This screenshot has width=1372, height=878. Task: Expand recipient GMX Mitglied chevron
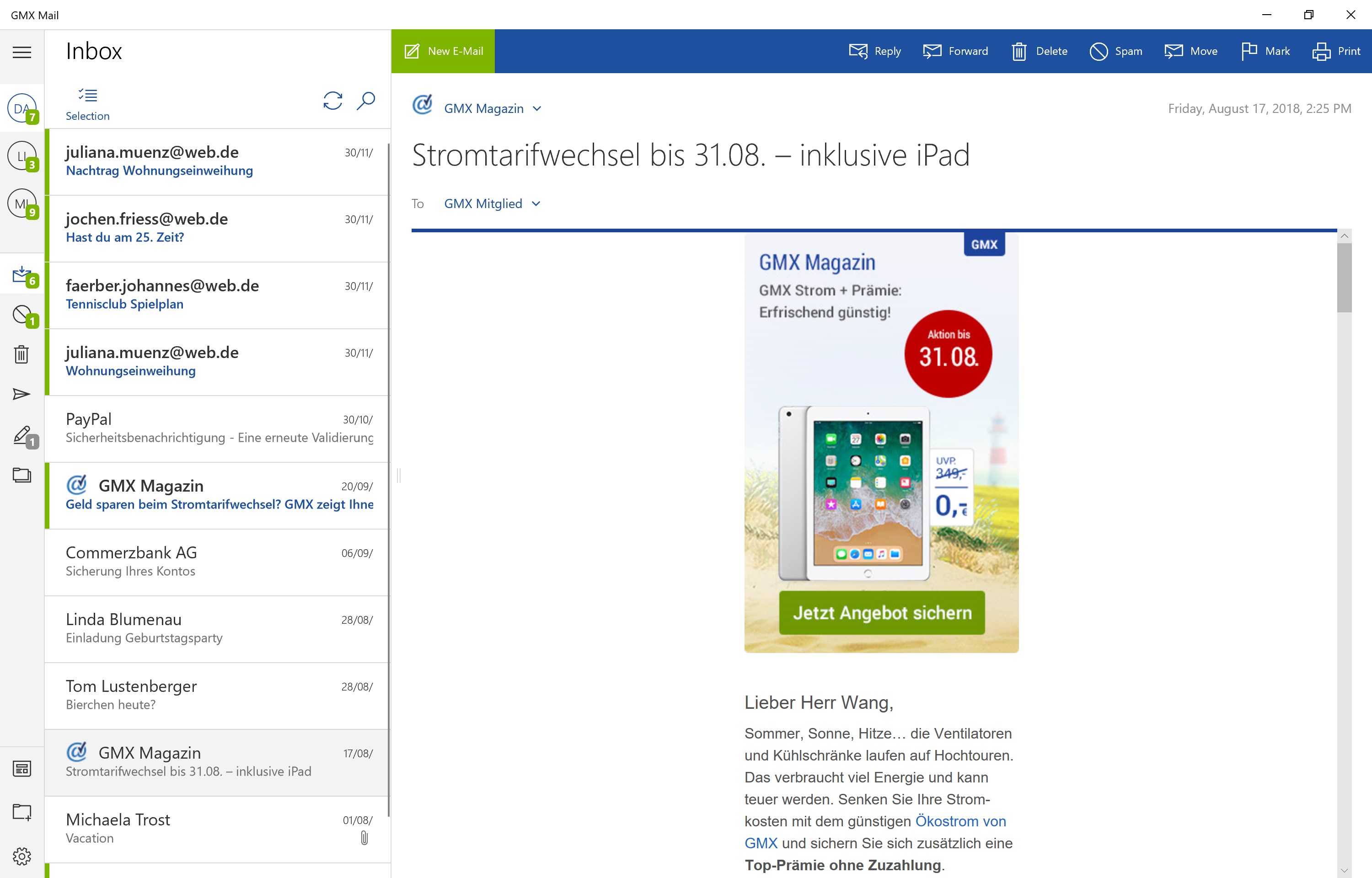535,204
